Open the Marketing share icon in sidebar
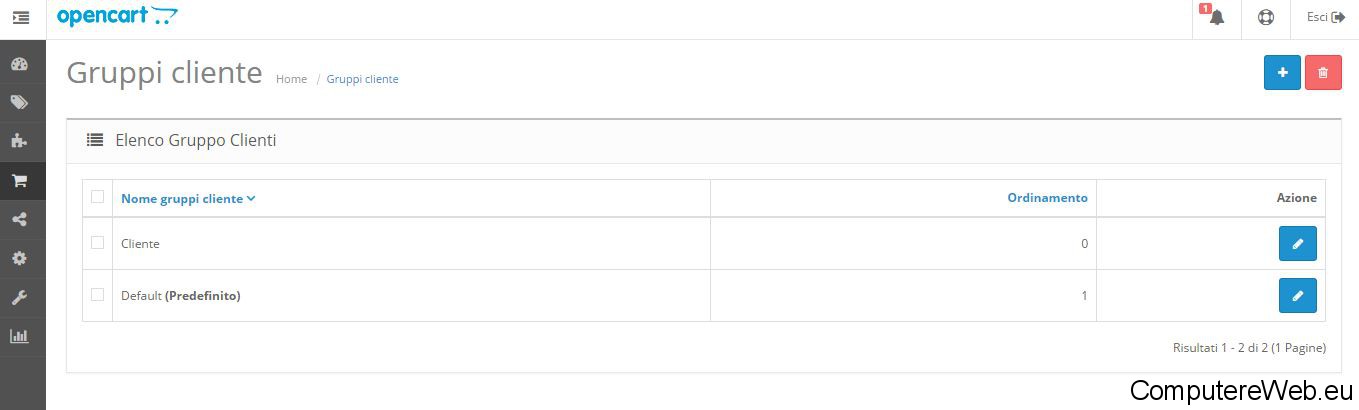This screenshot has height=410, width=1359. point(19,220)
